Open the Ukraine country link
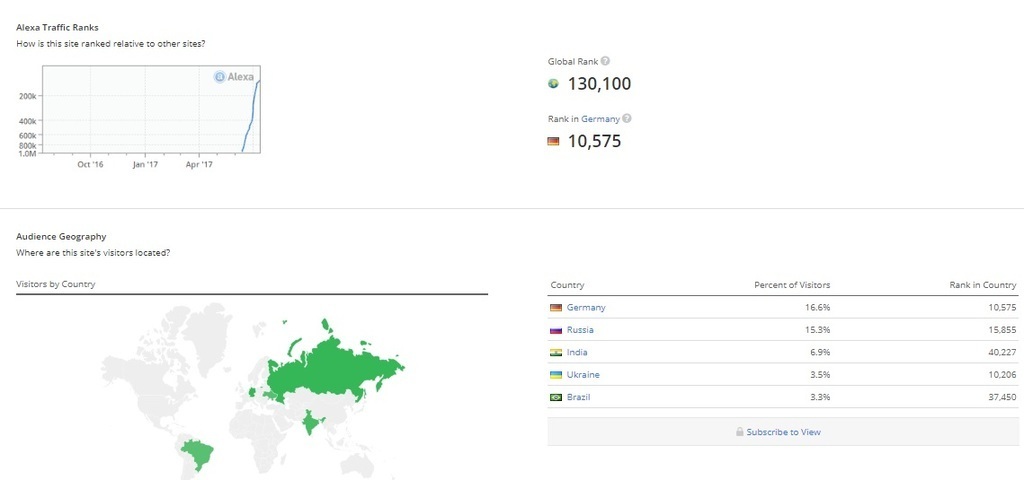The width and height of the screenshot is (1024, 480). [583, 375]
